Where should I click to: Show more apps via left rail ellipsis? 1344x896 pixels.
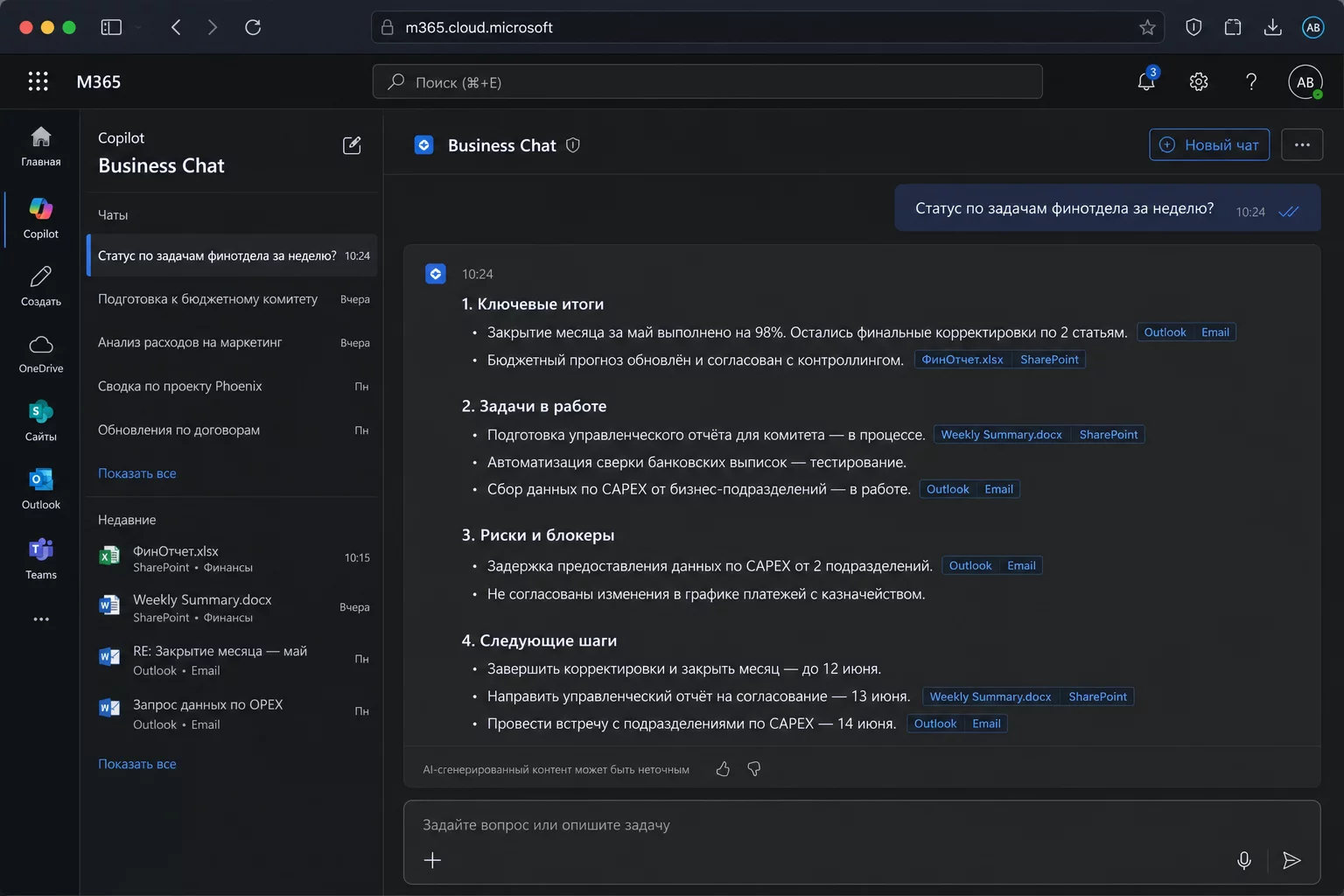pyautogui.click(x=41, y=619)
